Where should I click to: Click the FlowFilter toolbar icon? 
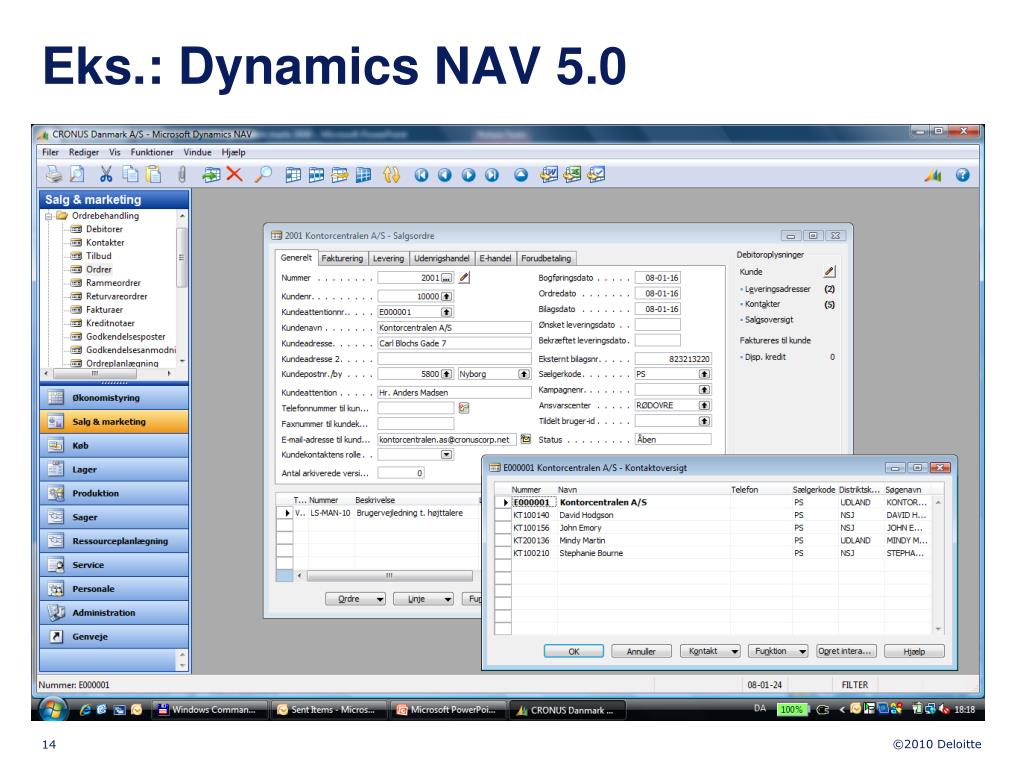(340, 175)
